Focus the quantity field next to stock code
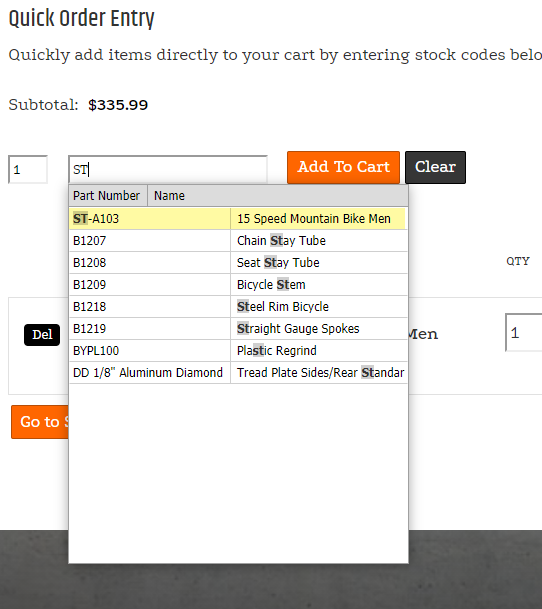Screen dimensions: 542x609 28,169
